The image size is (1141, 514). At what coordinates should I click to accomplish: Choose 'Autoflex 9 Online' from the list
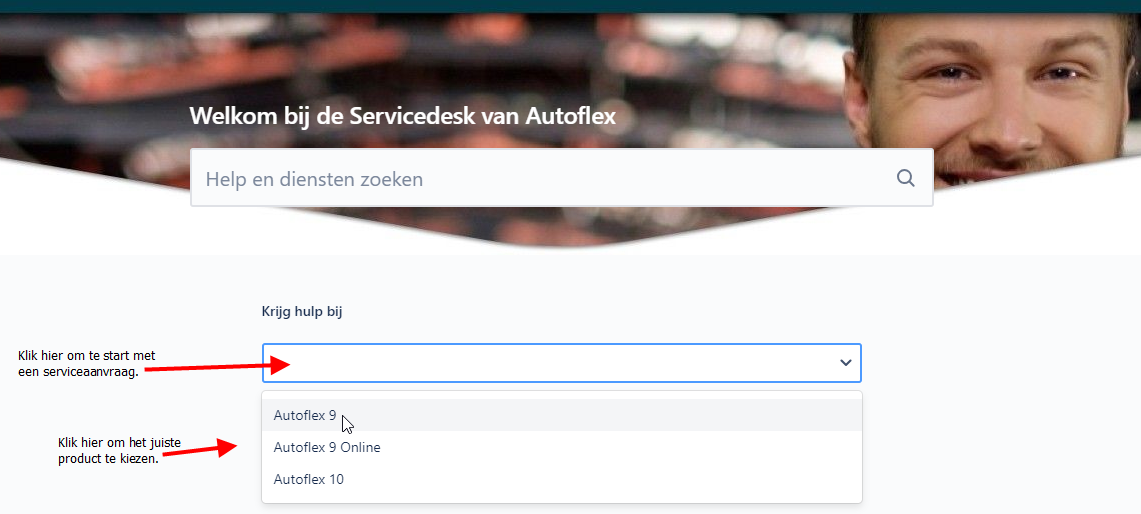327,447
